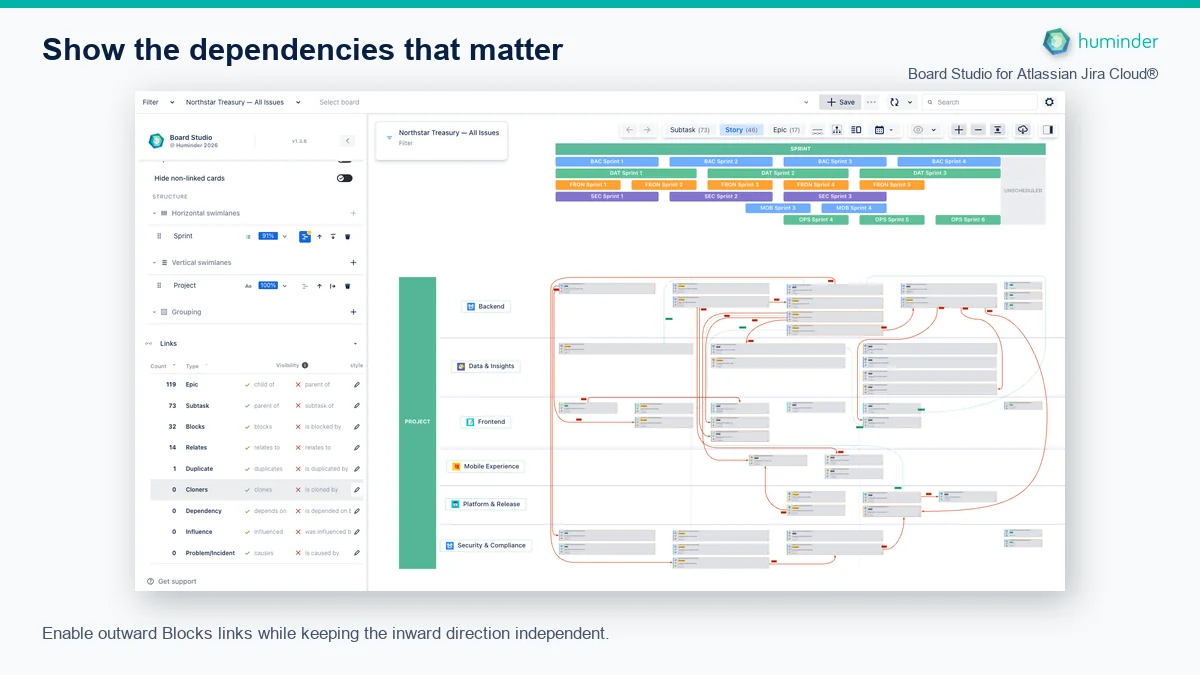Select the Subtask (73) tab

690,130
